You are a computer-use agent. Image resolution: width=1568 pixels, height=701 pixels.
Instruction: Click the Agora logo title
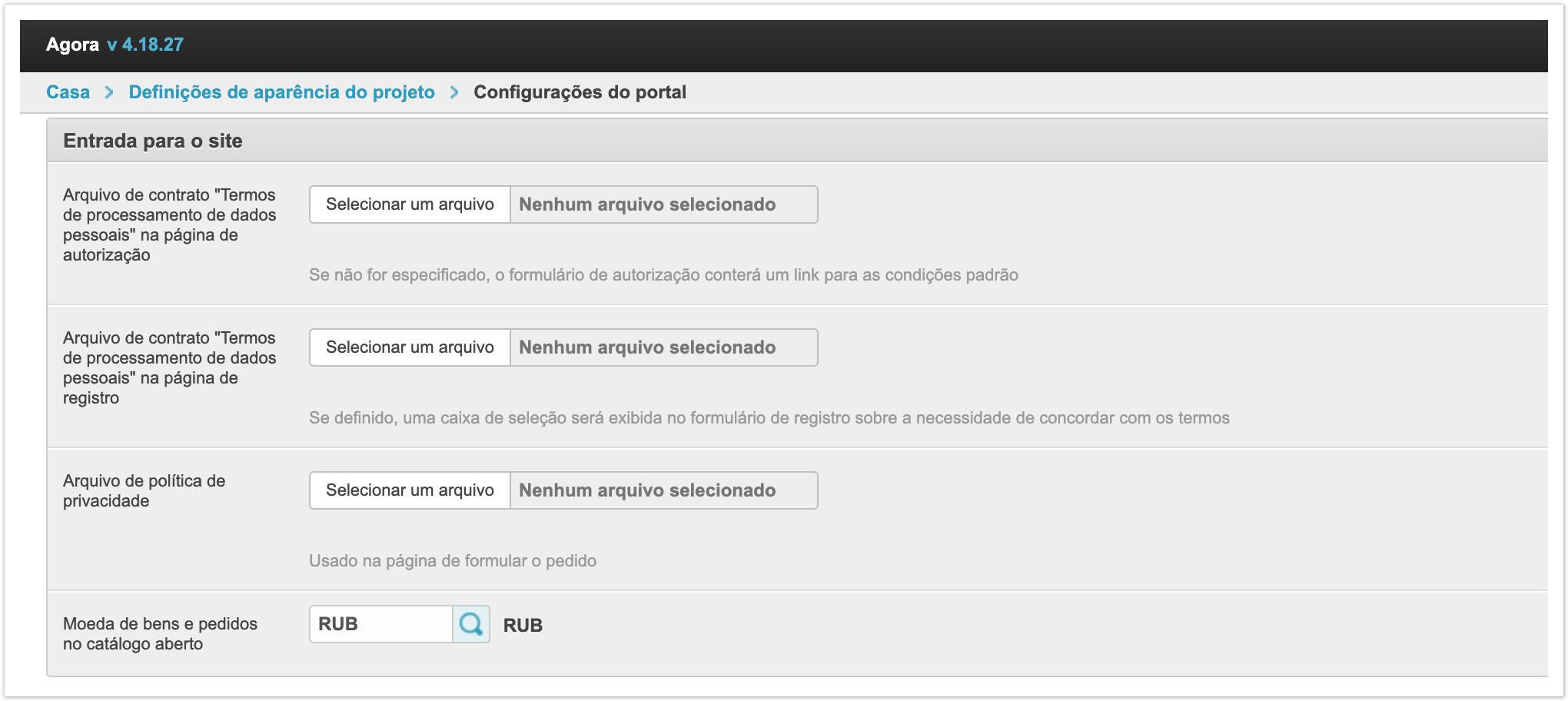point(72,45)
